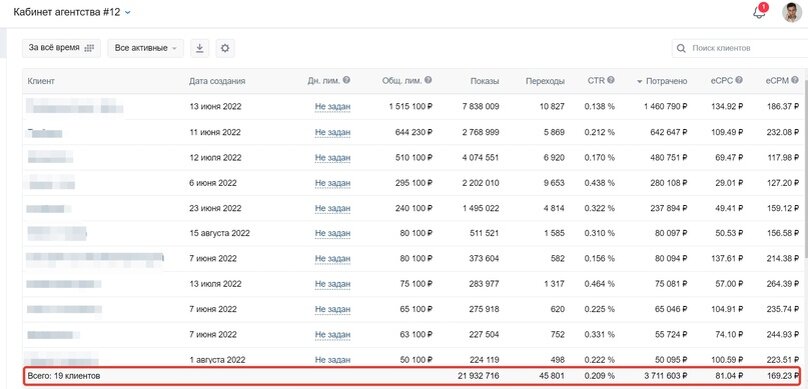Viewport: 808px width, 389px height.
Task: Click Не задан for 13 июня 2022 client
Action: [x=332, y=107]
